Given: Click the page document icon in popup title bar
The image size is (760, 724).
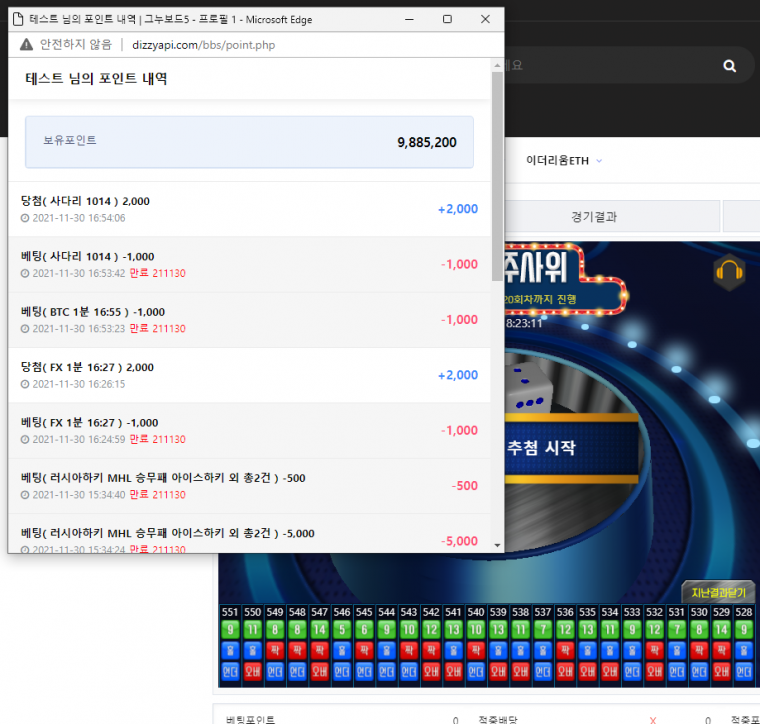Looking at the screenshot, I should [18, 19].
